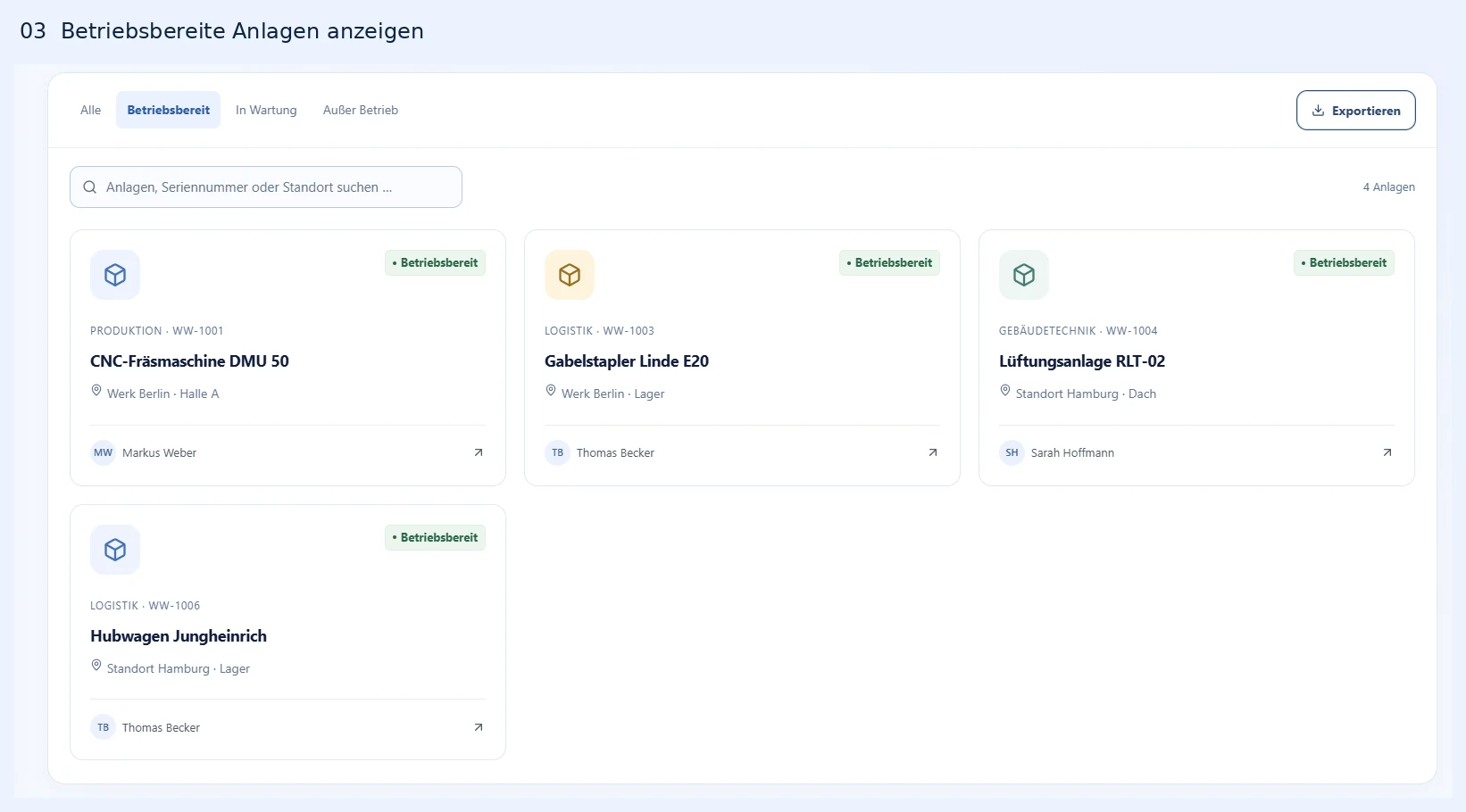Click location pin next to Werk Berlin · Lager
This screenshot has height=812, width=1466.
(x=551, y=391)
